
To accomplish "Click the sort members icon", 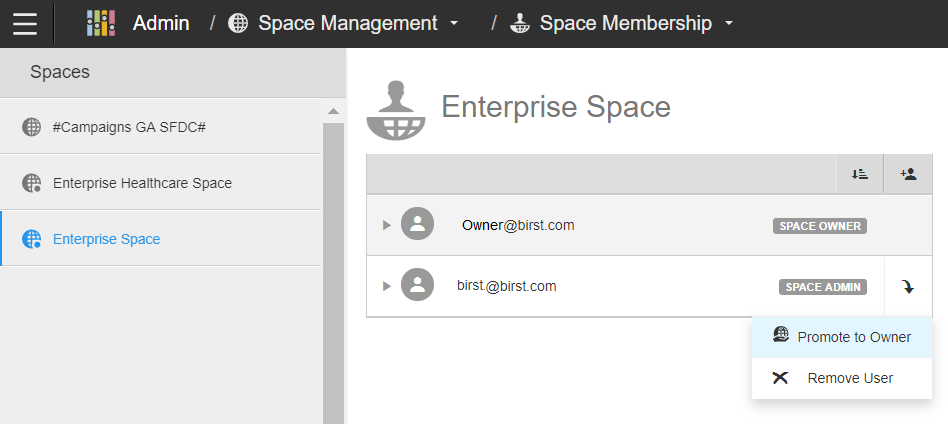I will (x=860, y=174).
